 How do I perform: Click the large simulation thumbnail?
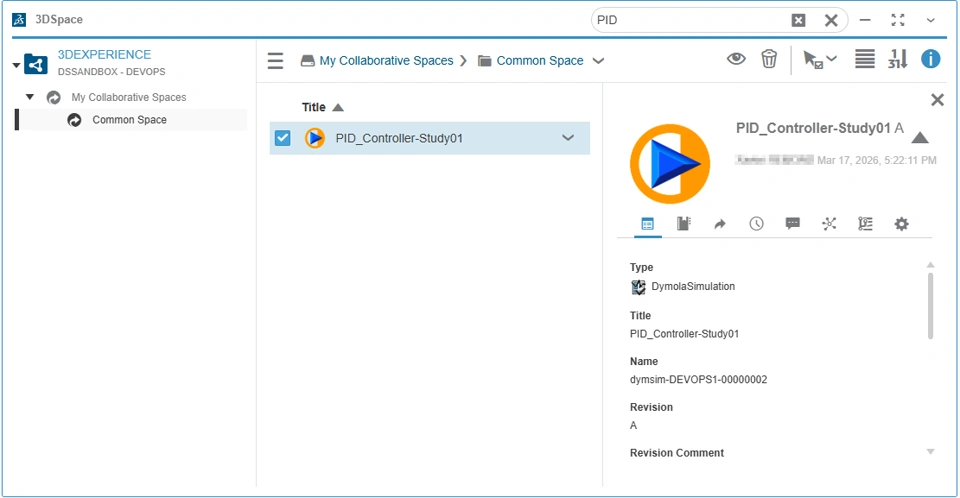pos(670,164)
